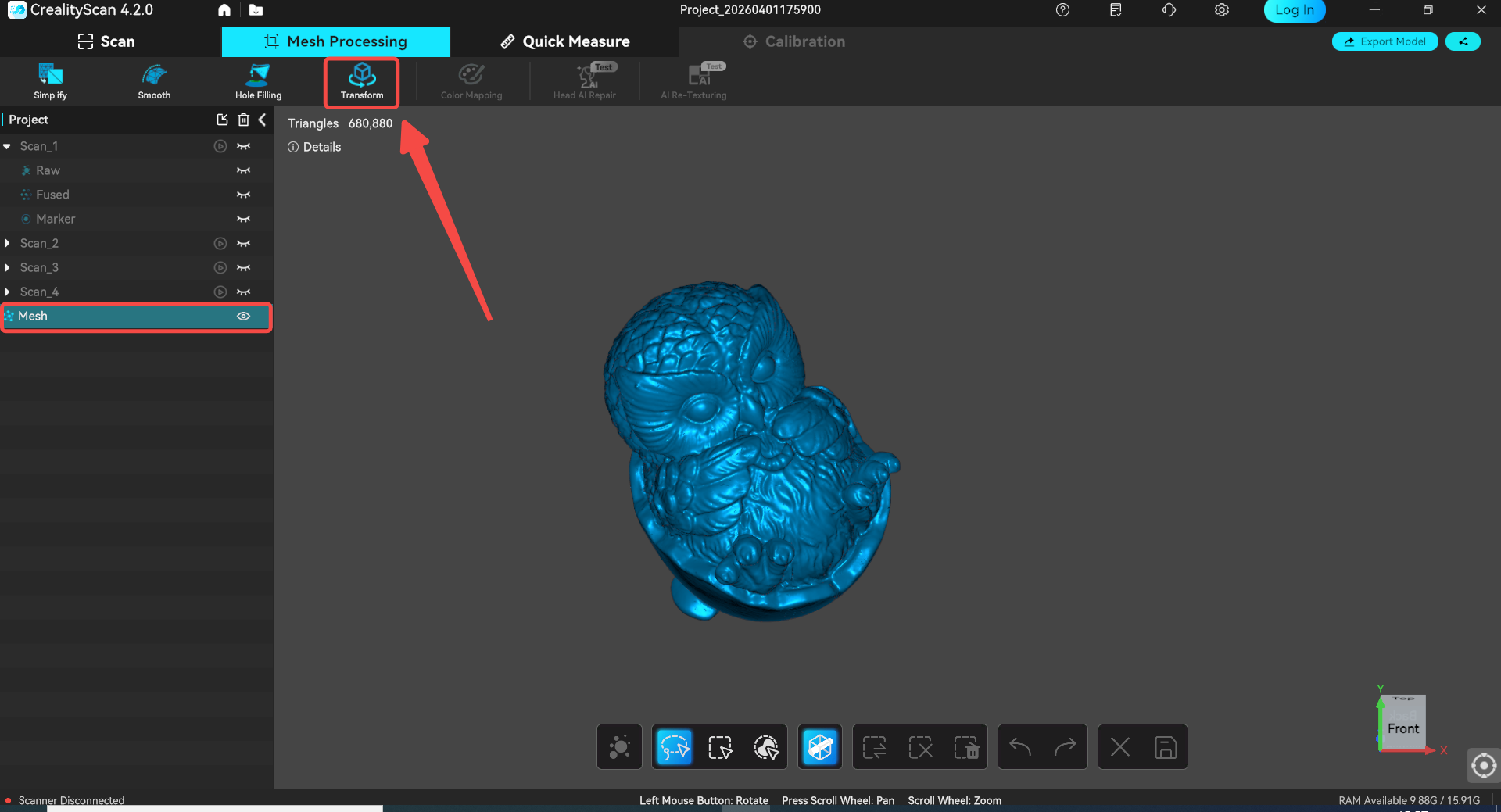Expand the Scan_4 tree node
Image resolution: width=1501 pixels, height=812 pixels.
pos(7,292)
